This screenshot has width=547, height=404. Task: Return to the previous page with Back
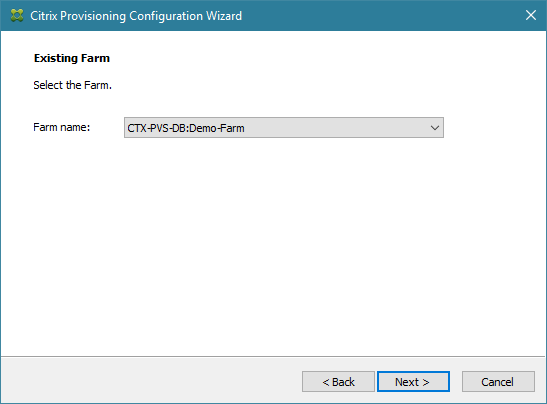338,382
